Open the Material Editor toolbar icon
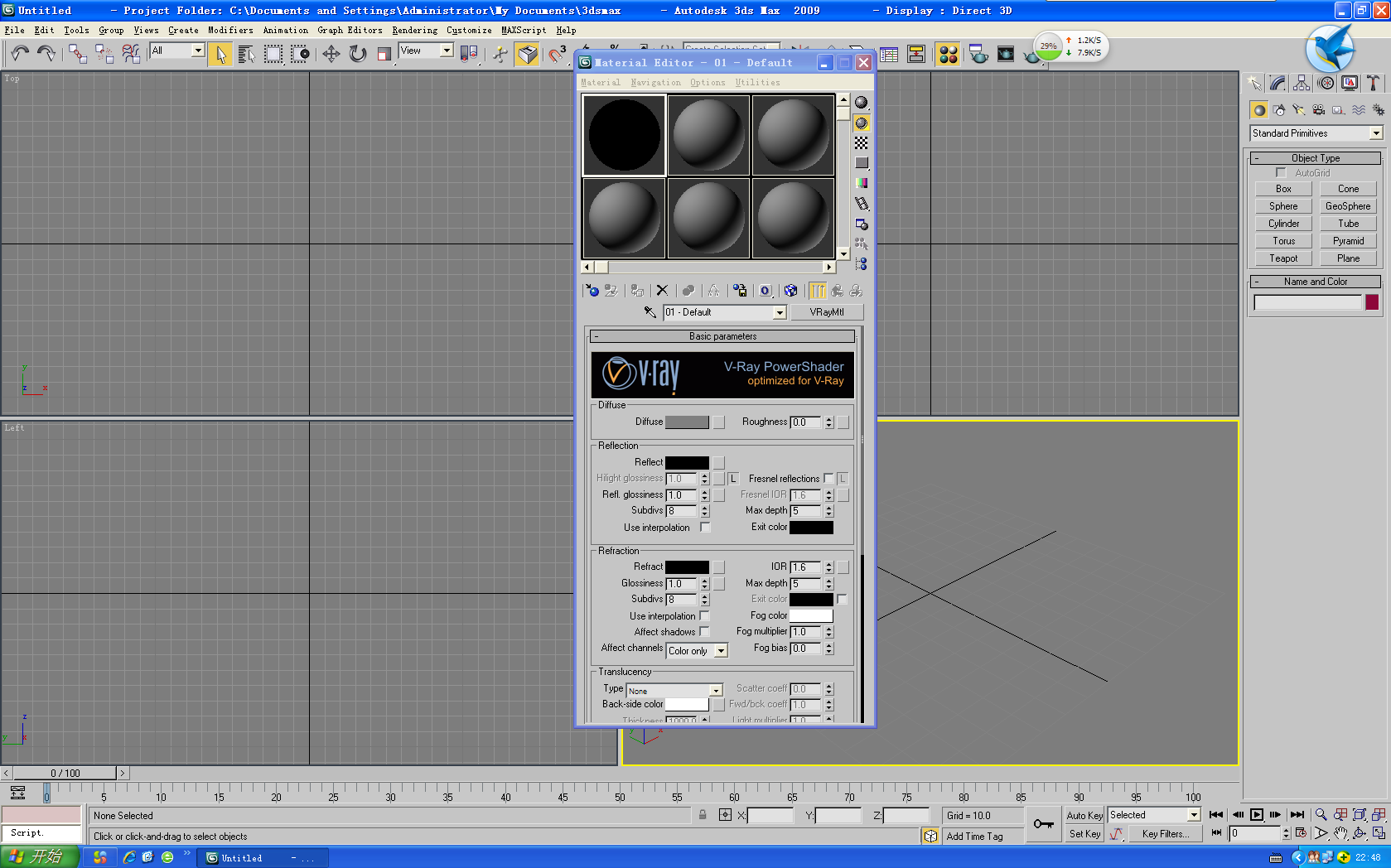The image size is (1391, 868). click(949, 55)
